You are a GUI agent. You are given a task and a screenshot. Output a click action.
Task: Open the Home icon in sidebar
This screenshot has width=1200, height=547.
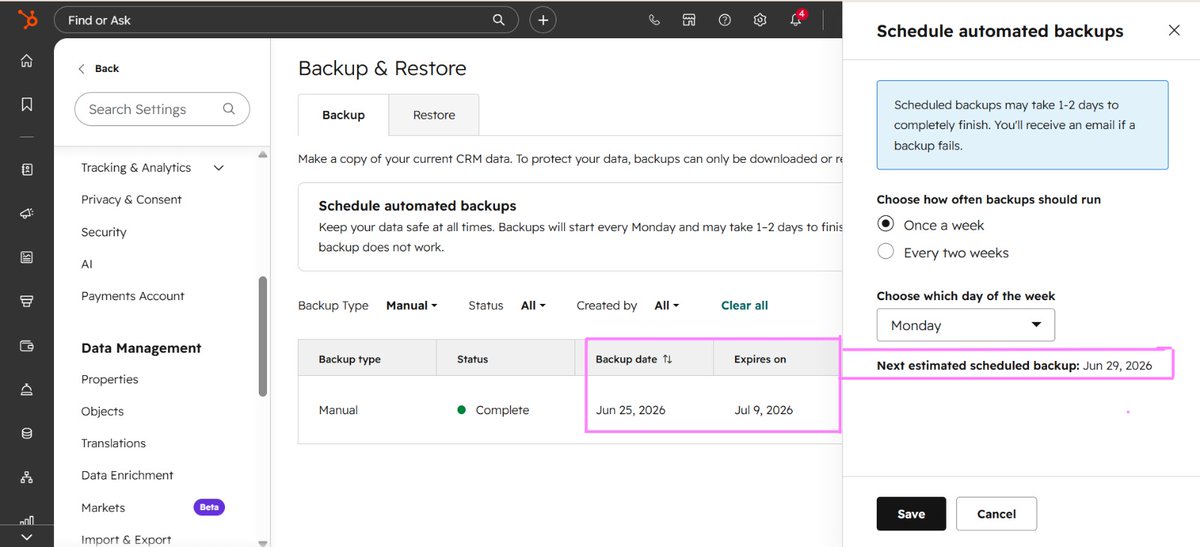pyautogui.click(x=27, y=61)
